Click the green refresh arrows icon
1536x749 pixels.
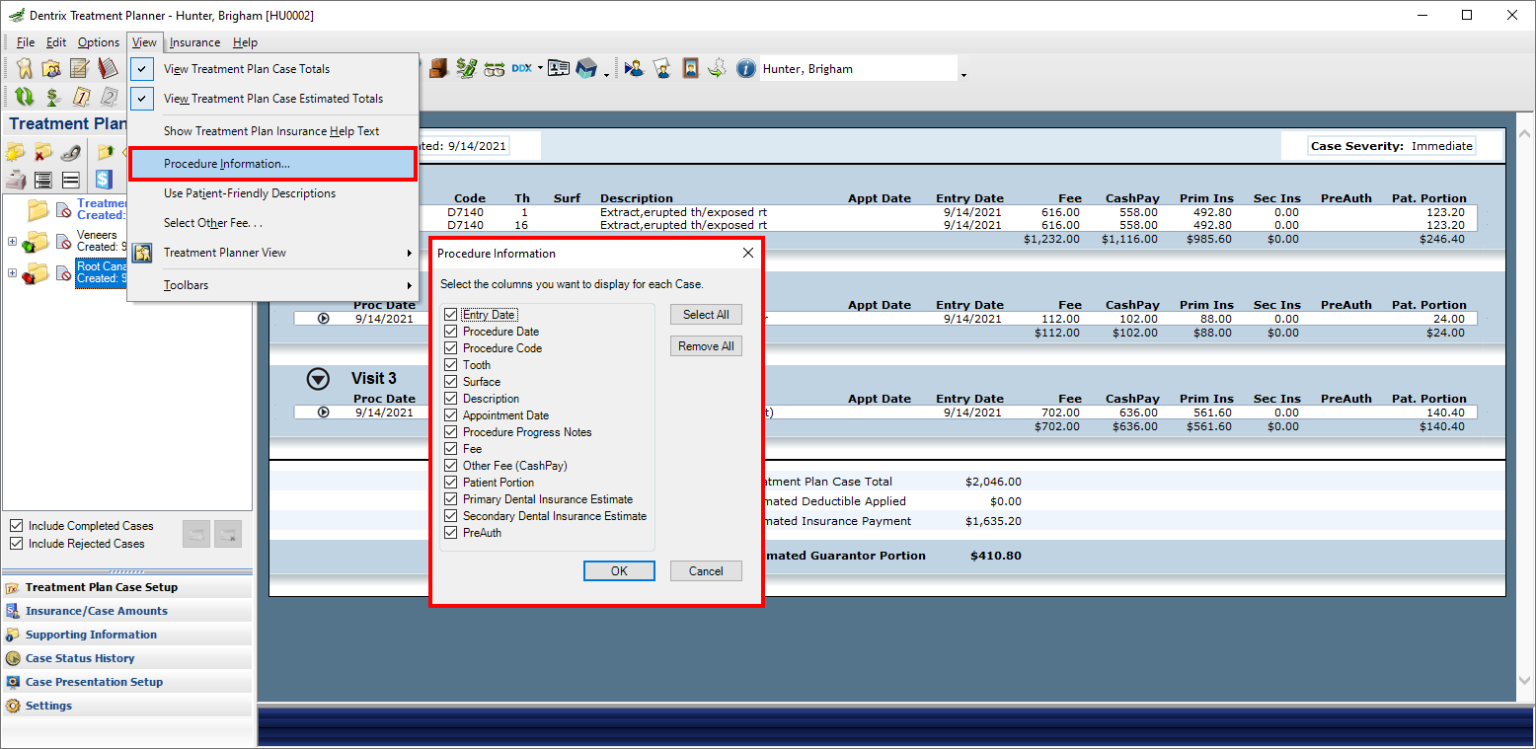click(x=25, y=97)
